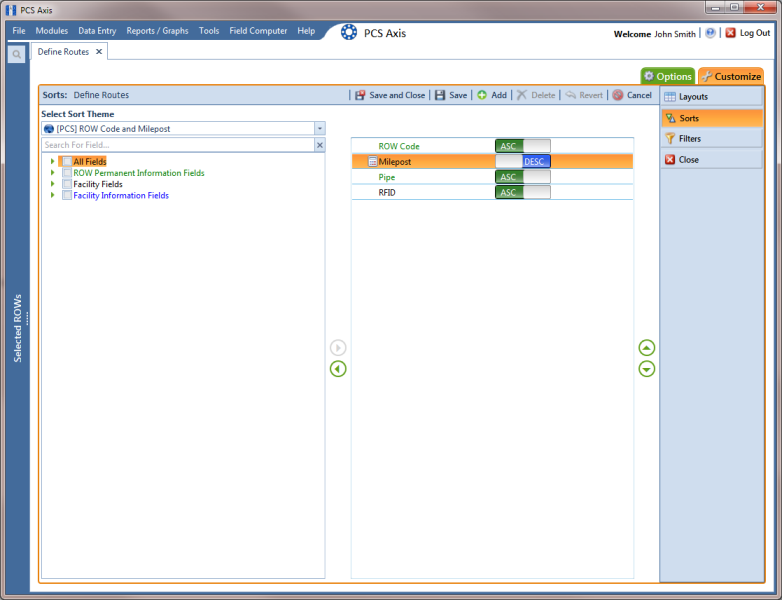This screenshot has height=600, width=782.
Task: Open the Reports / Graphs menu
Action: (x=157, y=31)
